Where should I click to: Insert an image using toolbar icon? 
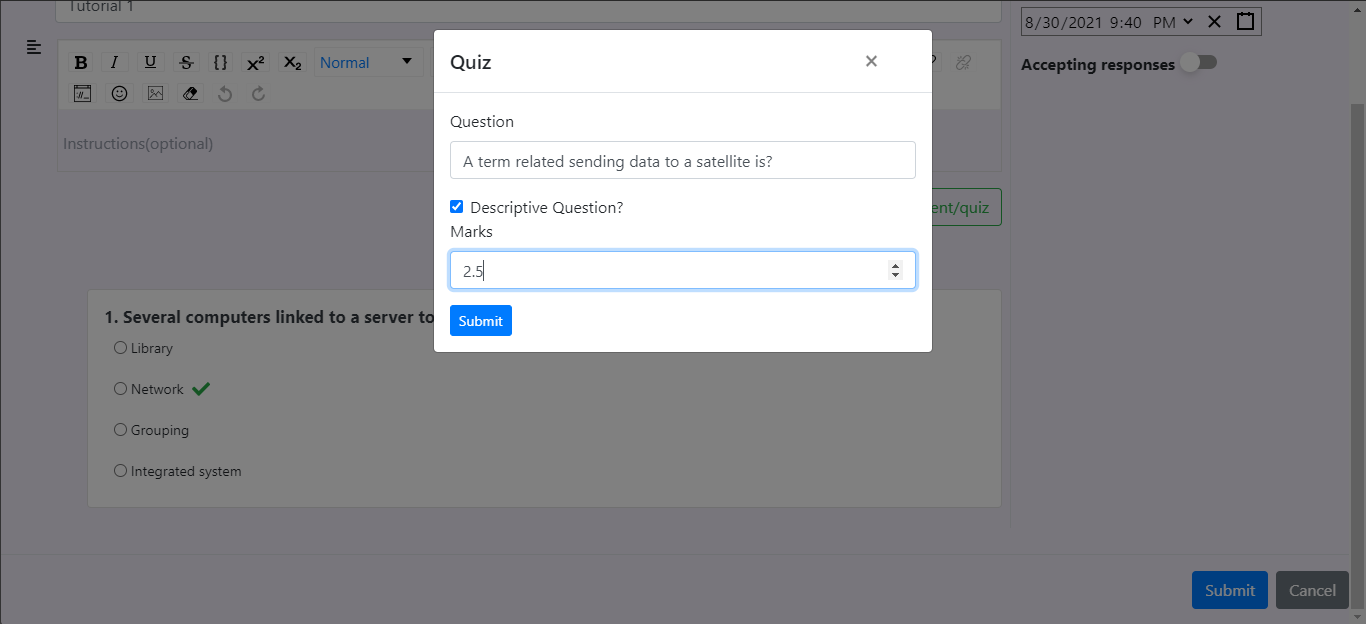click(x=155, y=93)
